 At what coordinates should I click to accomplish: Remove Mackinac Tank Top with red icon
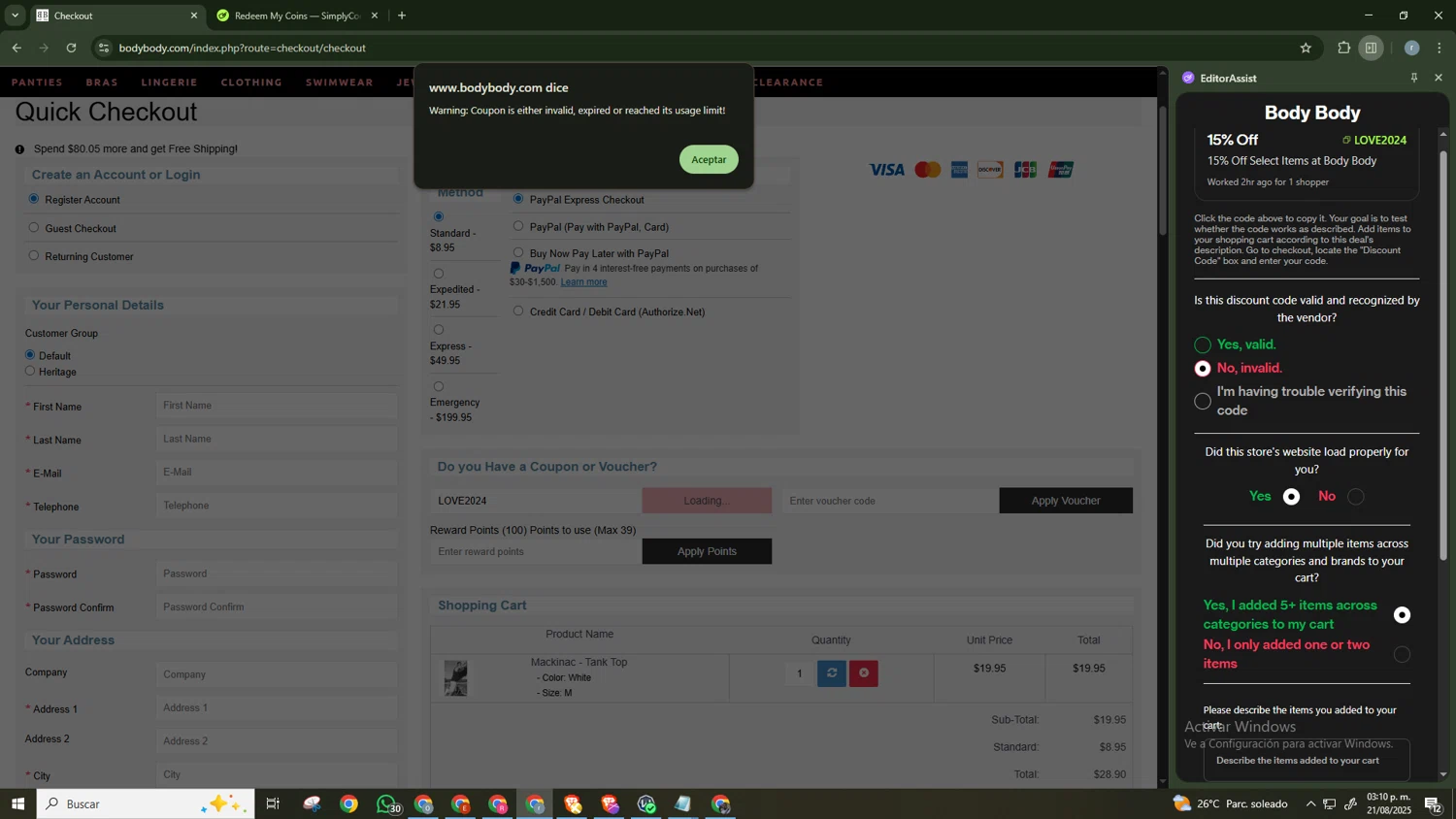[864, 672]
